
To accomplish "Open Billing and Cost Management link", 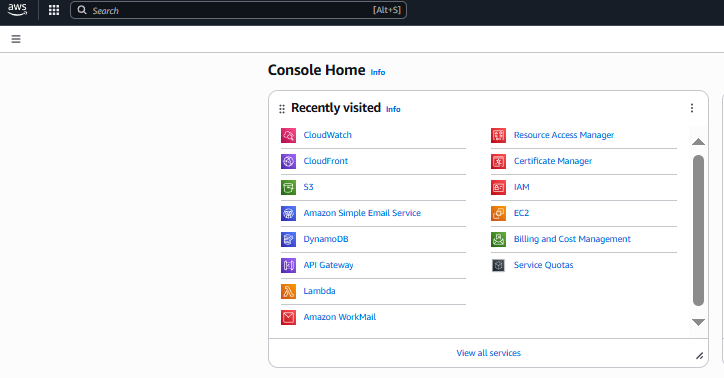I will (x=572, y=239).
